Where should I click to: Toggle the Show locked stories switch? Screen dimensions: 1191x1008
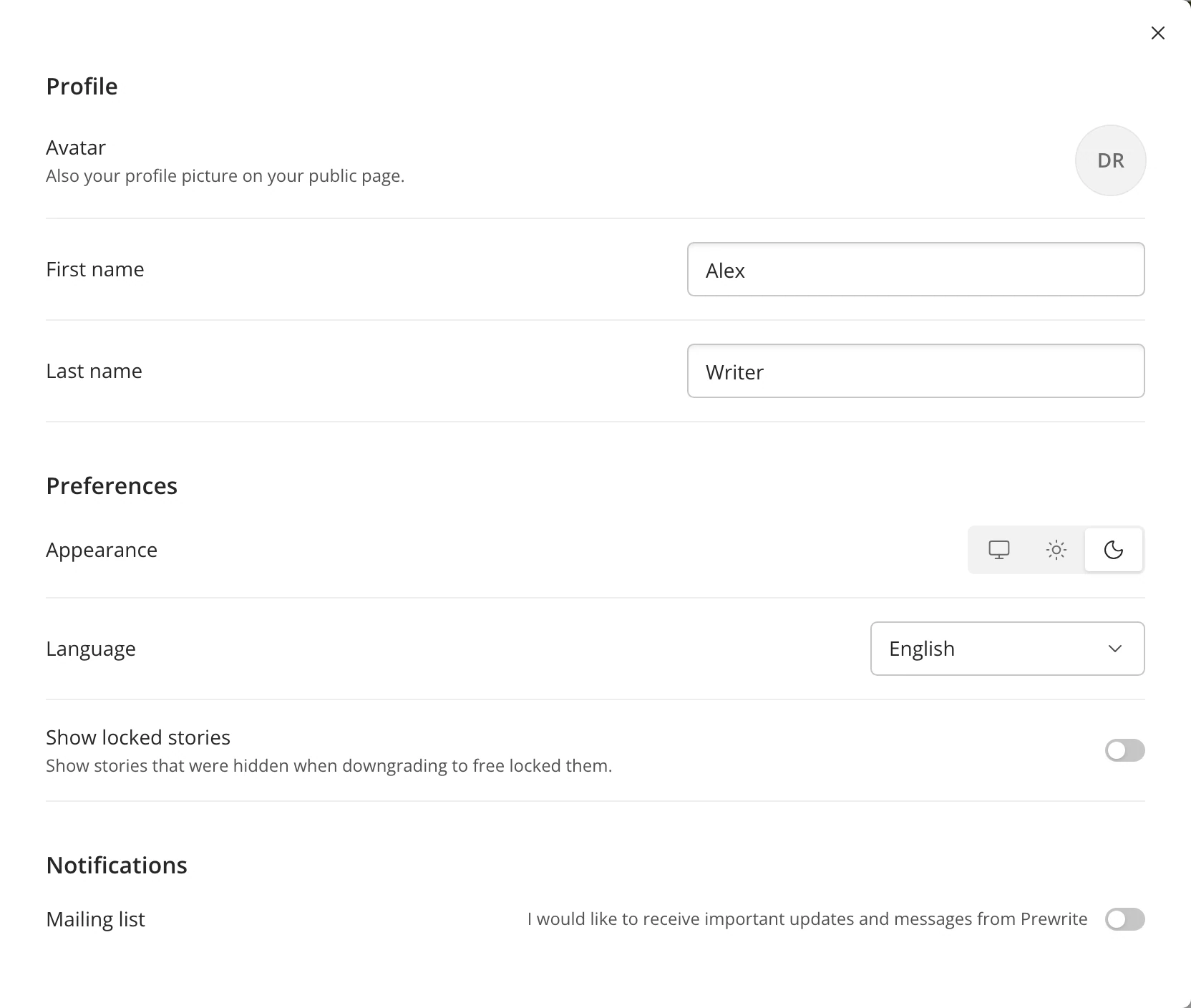[x=1125, y=750]
